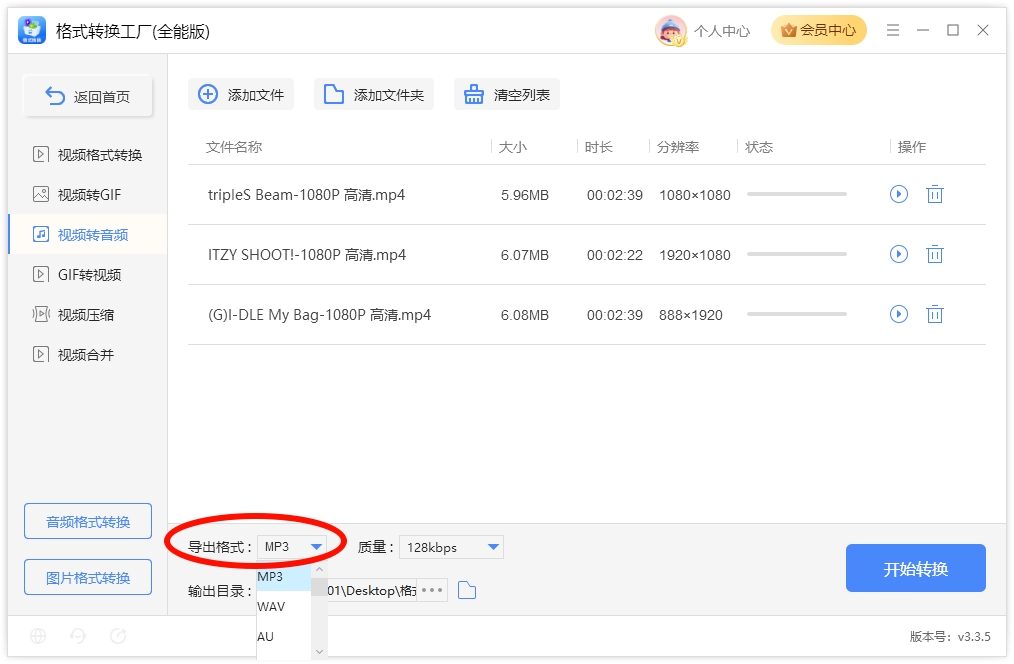This screenshot has height=664, width=1014.
Task: Remove ITZY SHOOT! from the list
Action: point(934,254)
